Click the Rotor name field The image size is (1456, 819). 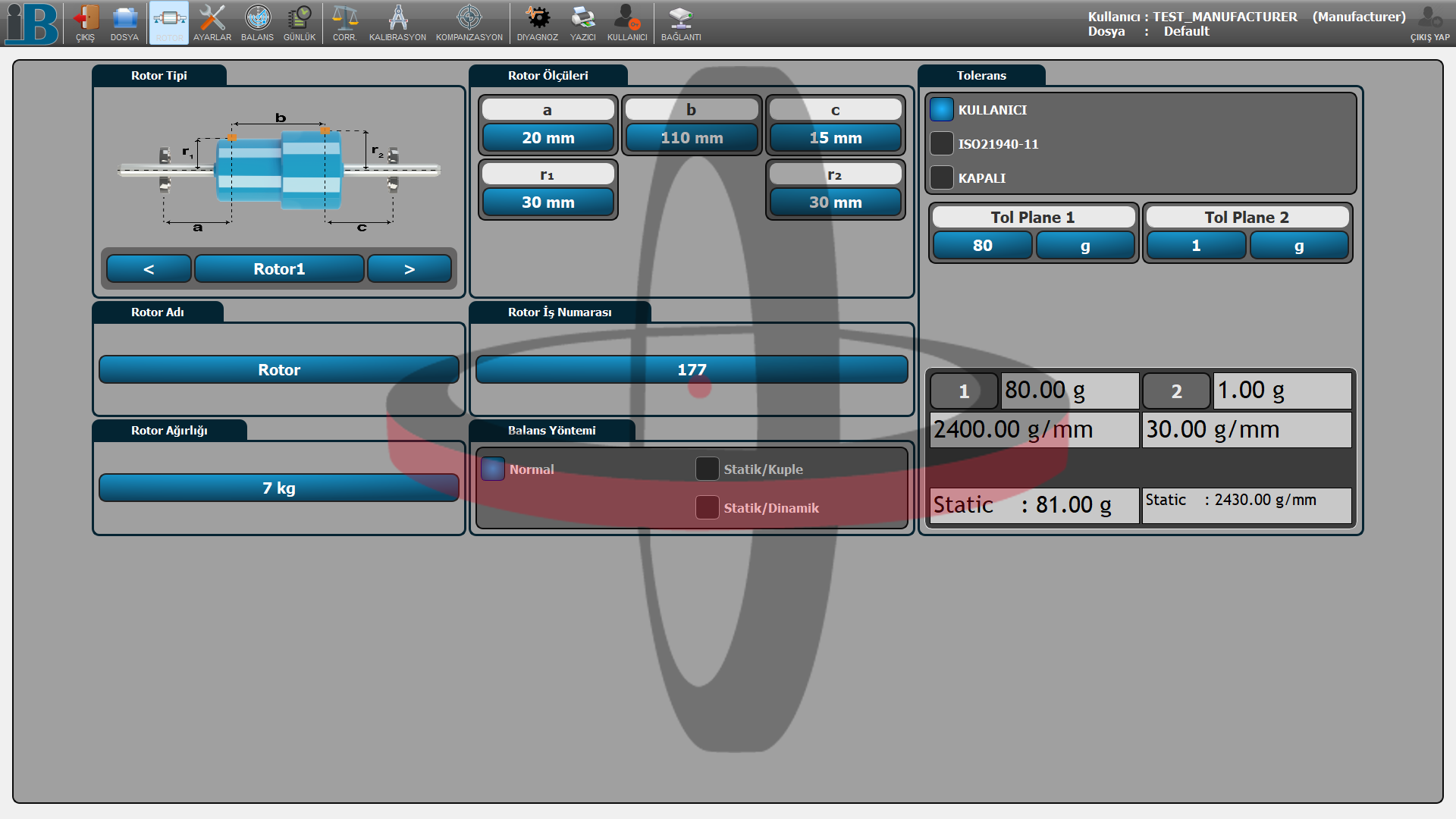tap(278, 370)
